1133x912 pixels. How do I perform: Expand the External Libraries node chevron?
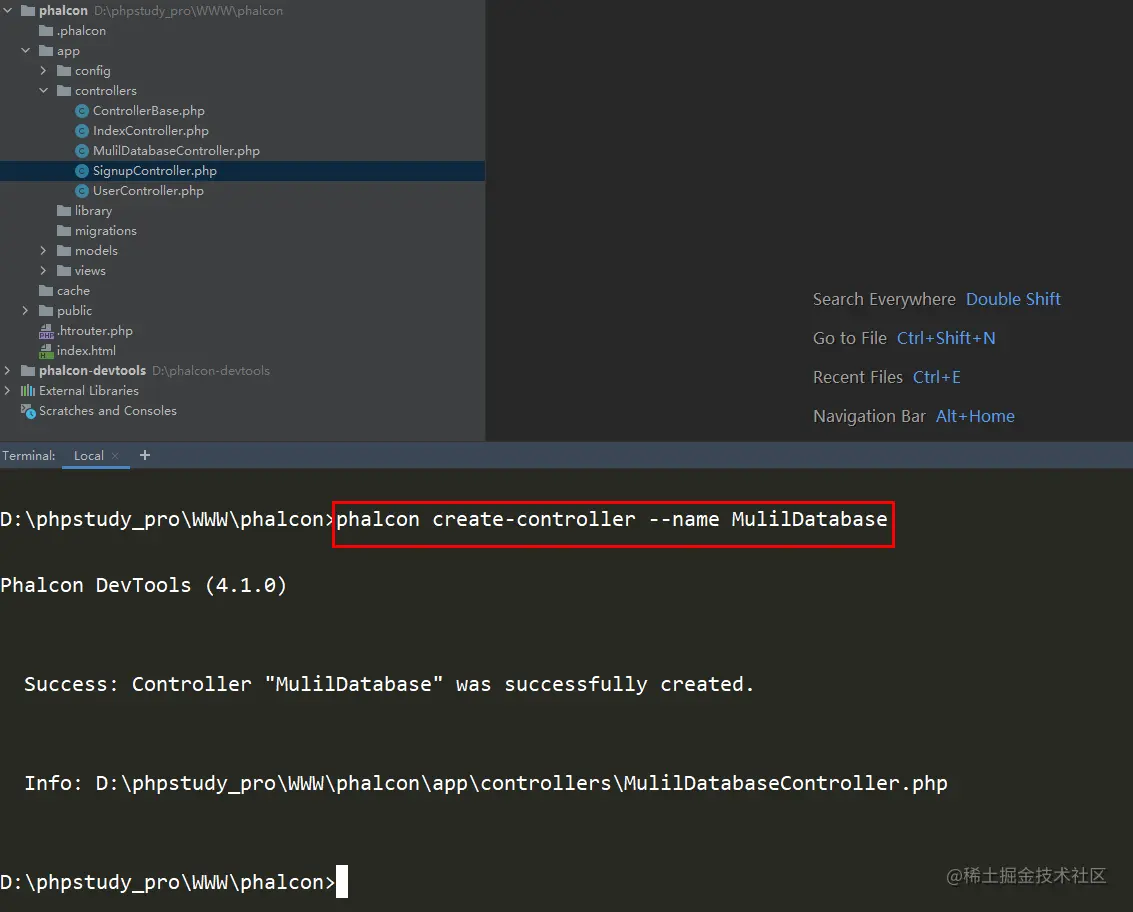[7, 390]
